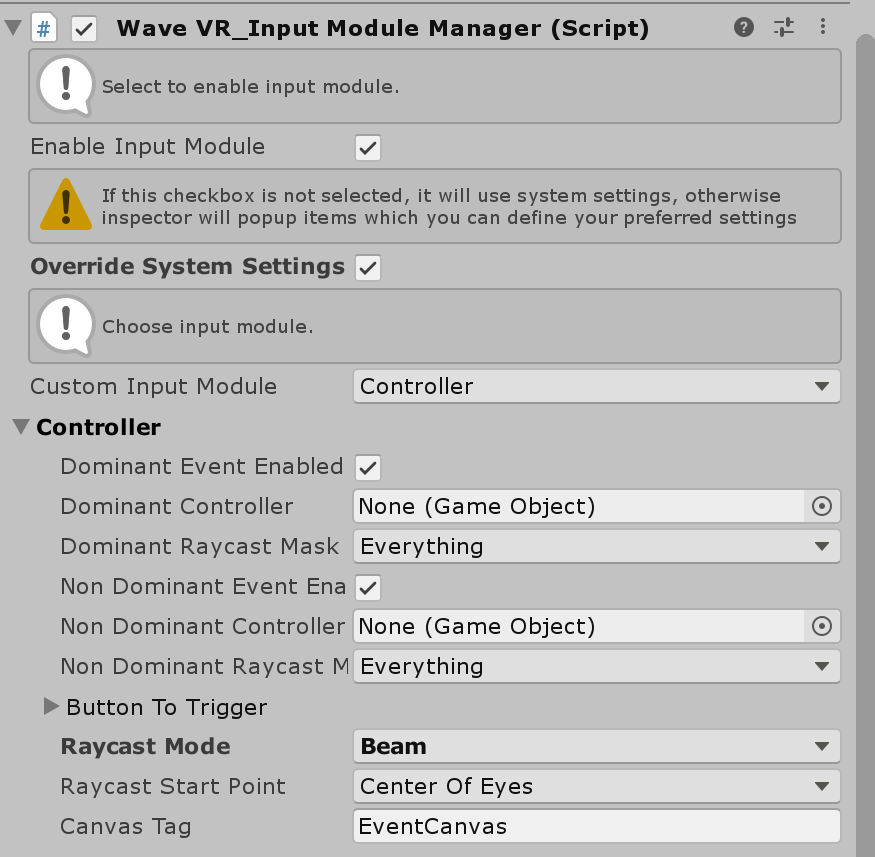Disable the component via header checkbox

[84, 28]
